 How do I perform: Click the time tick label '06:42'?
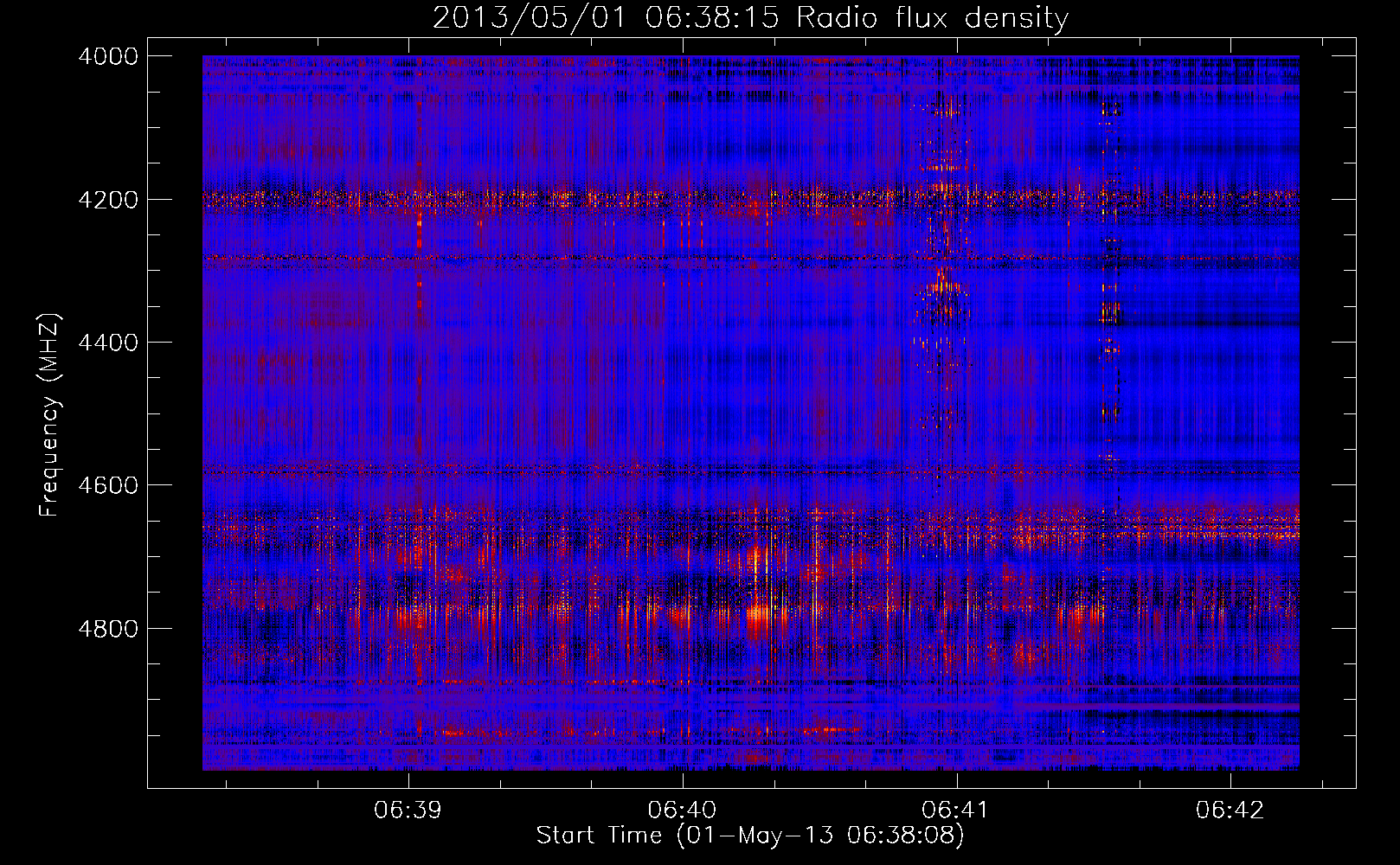(x=1230, y=810)
